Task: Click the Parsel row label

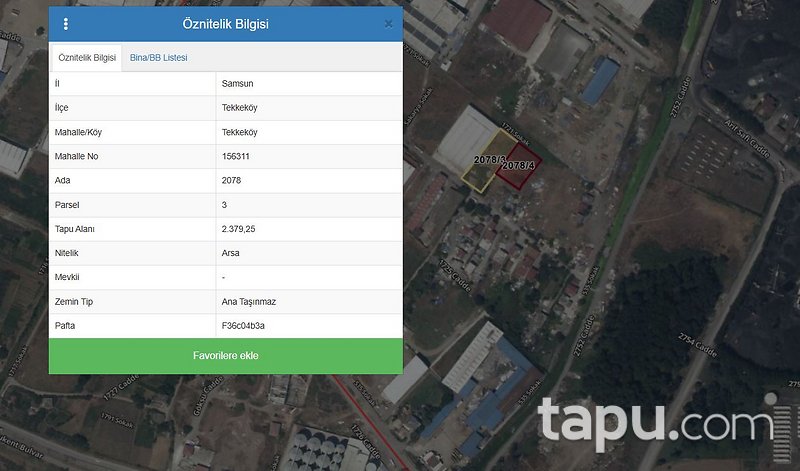Action: point(70,205)
